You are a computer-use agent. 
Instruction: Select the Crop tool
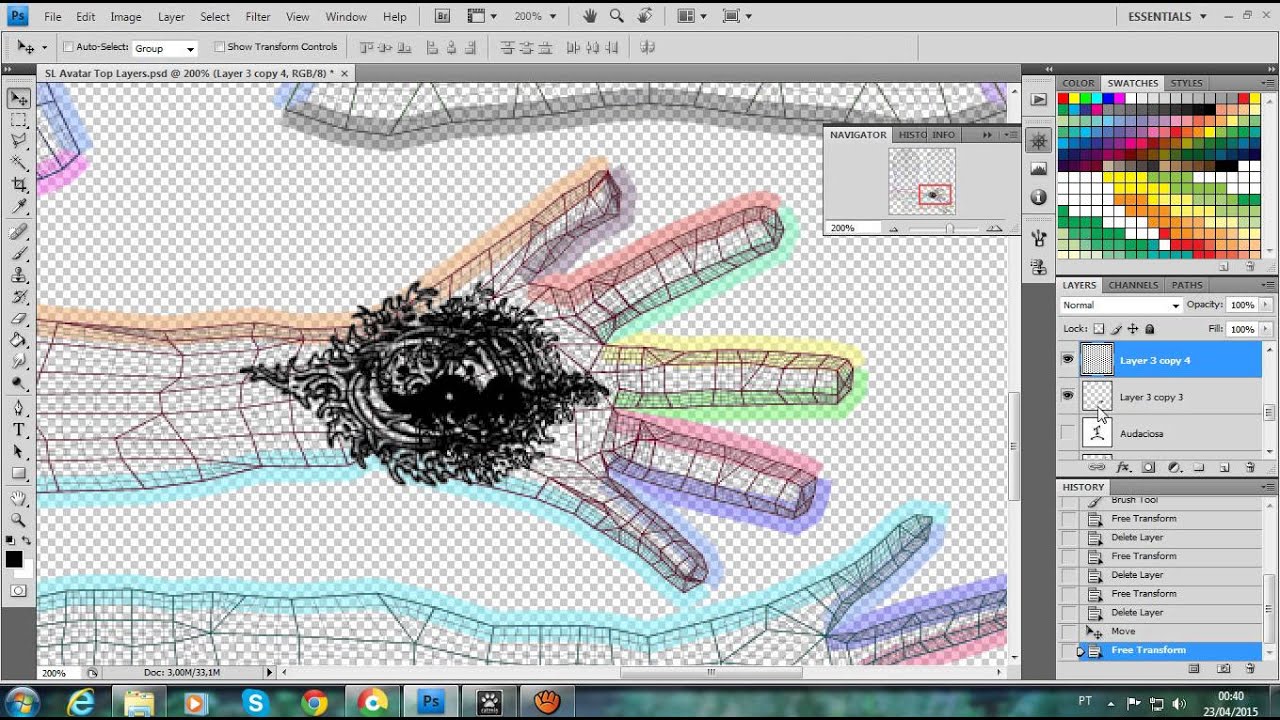point(19,184)
